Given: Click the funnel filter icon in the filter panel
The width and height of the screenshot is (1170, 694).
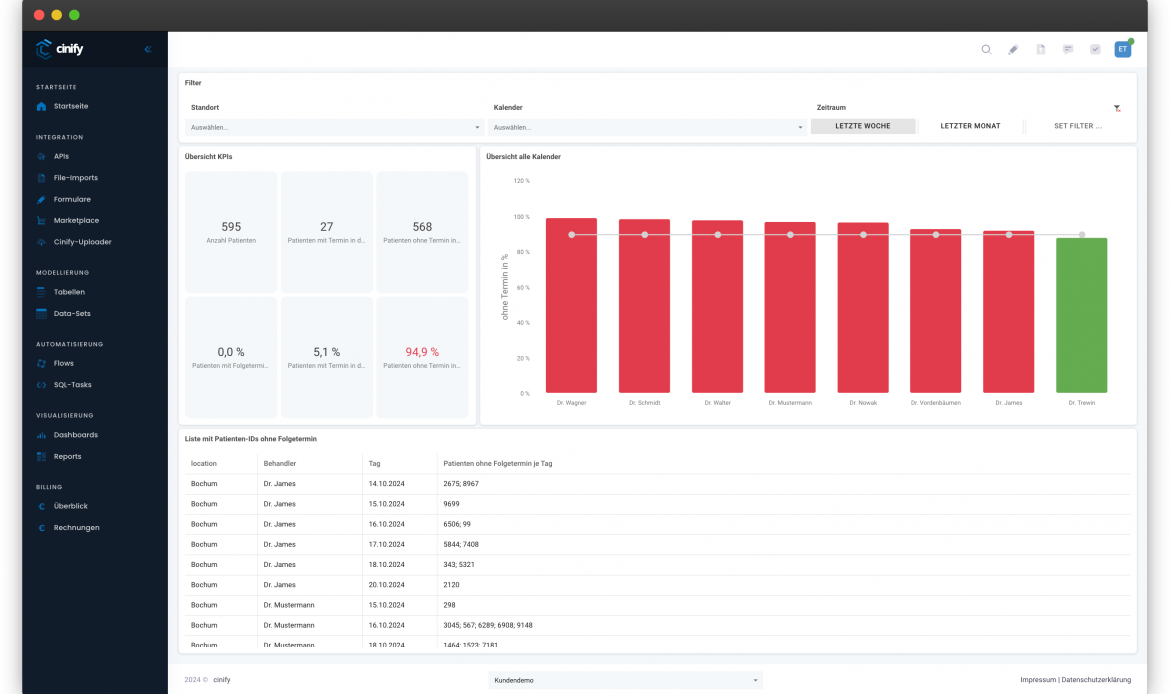Looking at the screenshot, I should point(1117,108).
